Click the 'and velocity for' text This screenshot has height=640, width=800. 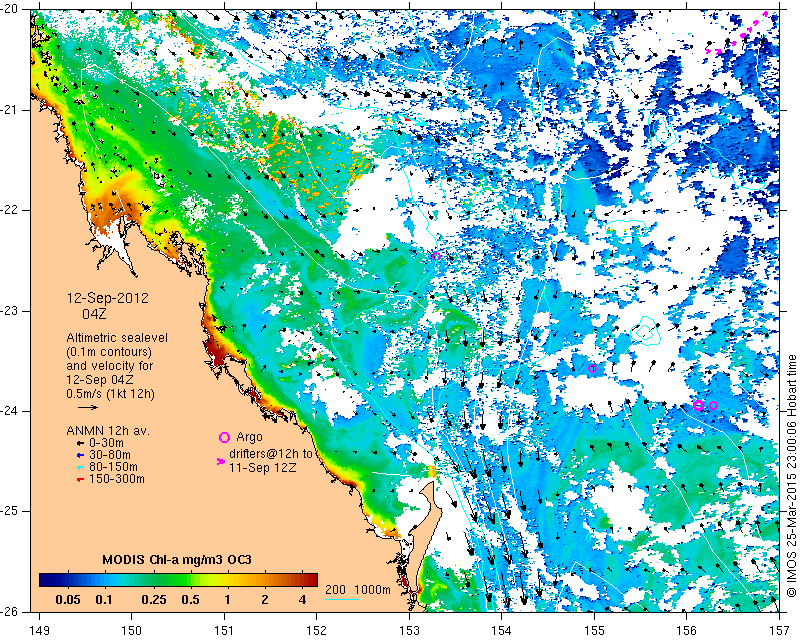tap(110, 366)
